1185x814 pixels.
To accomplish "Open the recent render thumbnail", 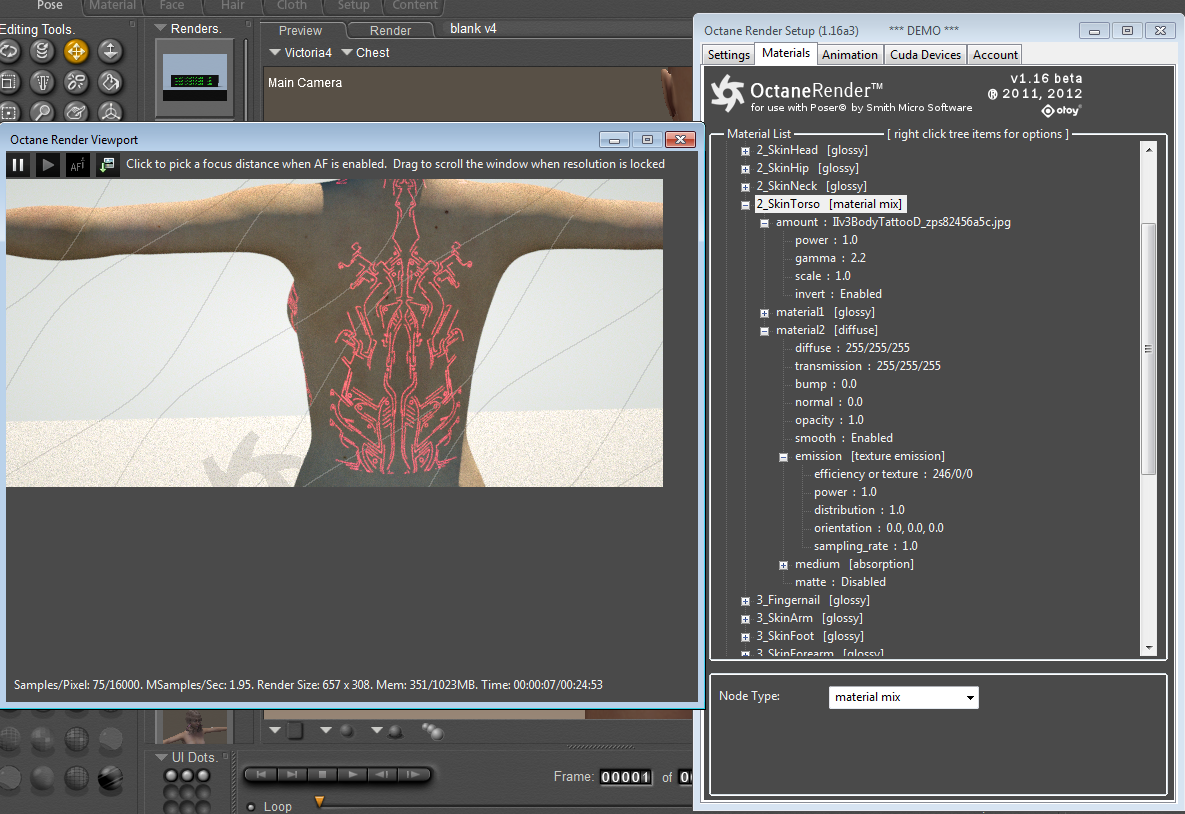I will click(x=195, y=78).
